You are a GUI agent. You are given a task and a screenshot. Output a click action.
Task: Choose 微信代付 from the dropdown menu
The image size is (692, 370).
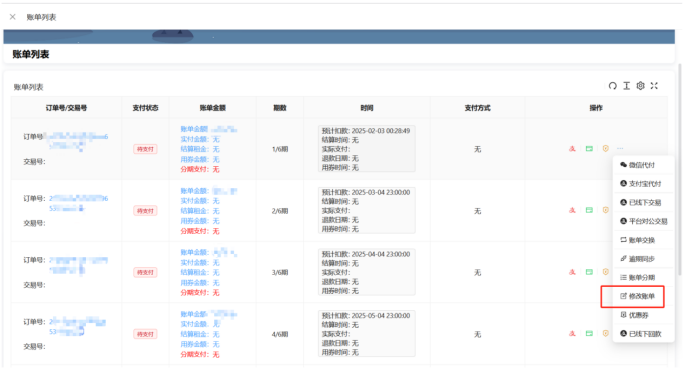pos(643,165)
